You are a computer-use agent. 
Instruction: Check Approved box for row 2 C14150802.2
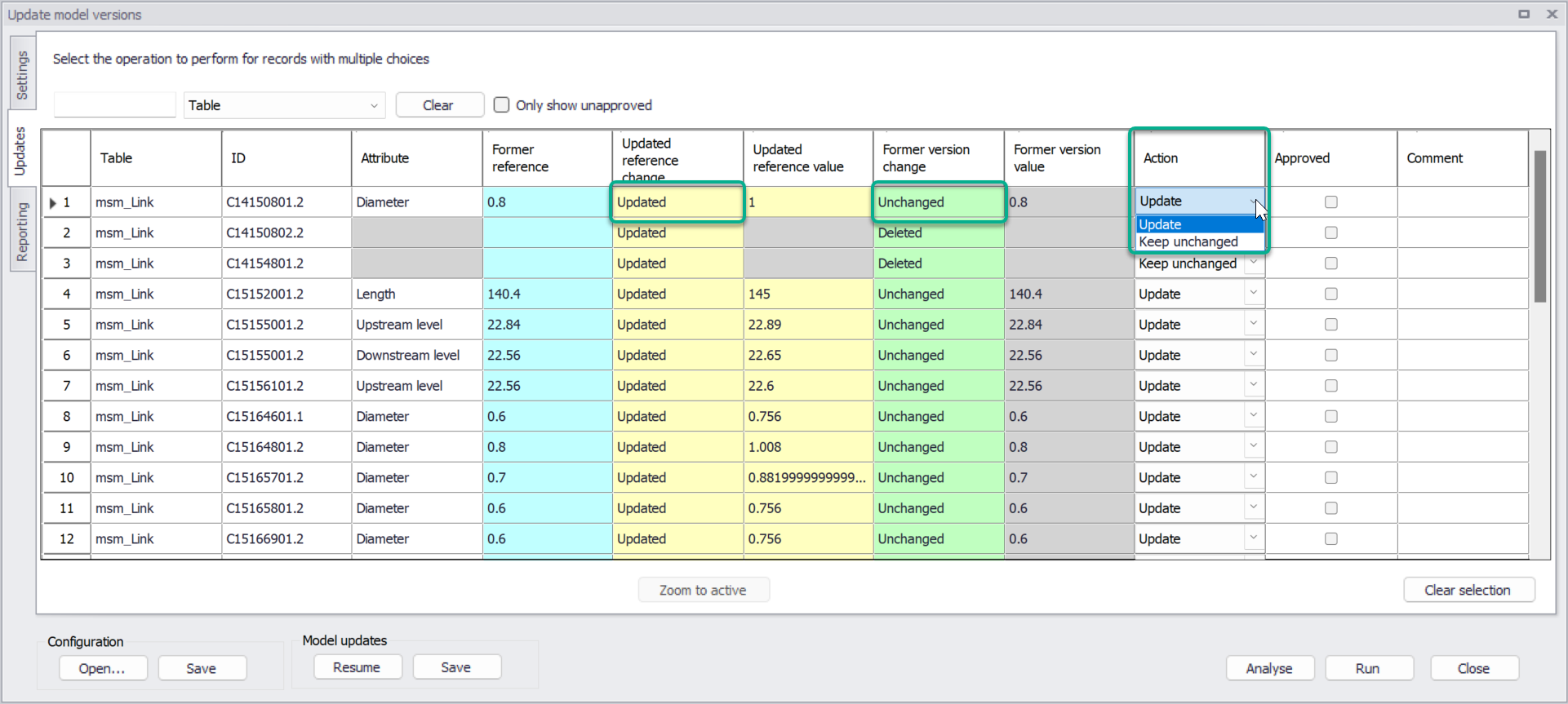(x=1331, y=232)
